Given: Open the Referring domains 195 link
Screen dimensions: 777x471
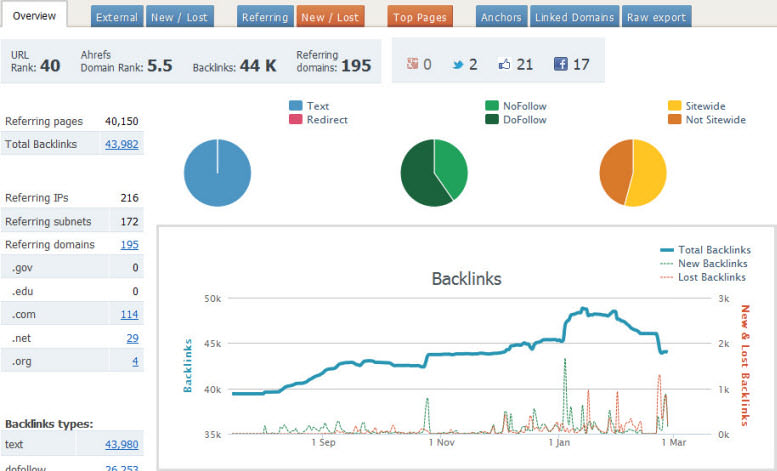Looking at the screenshot, I should tap(129, 244).
